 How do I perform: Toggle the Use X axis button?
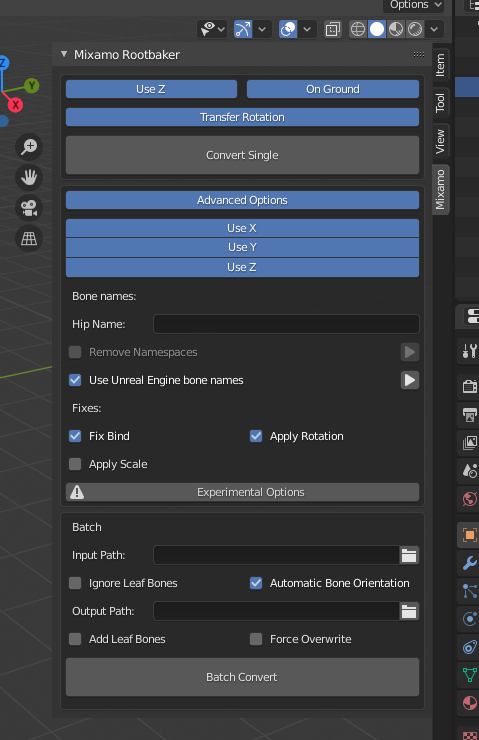[242, 228]
